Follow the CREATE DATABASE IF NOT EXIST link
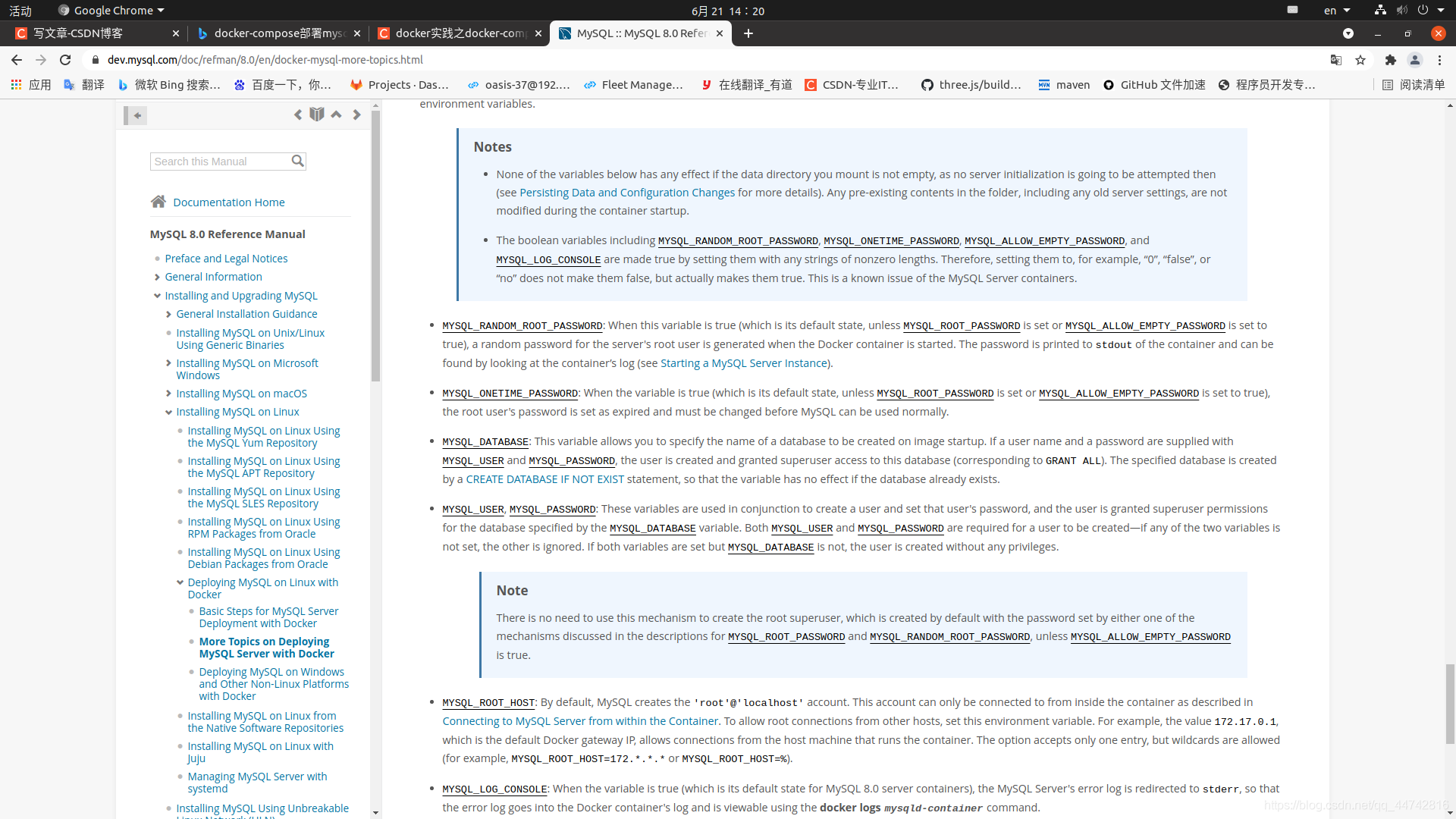 coord(545,479)
